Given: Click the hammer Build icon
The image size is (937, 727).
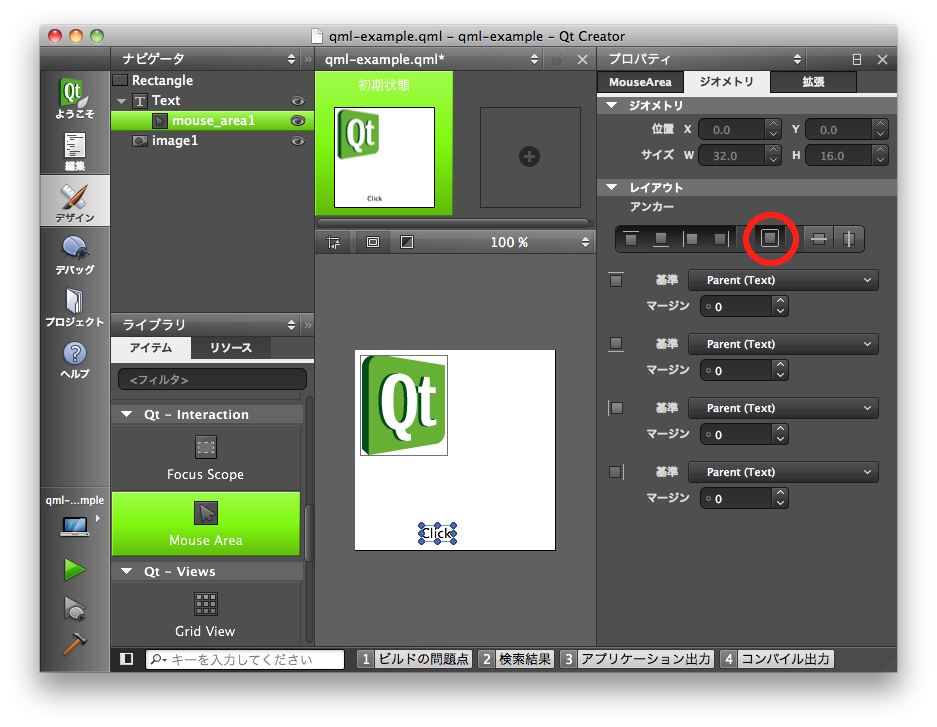Looking at the screenshot, I should click(74, 645).
